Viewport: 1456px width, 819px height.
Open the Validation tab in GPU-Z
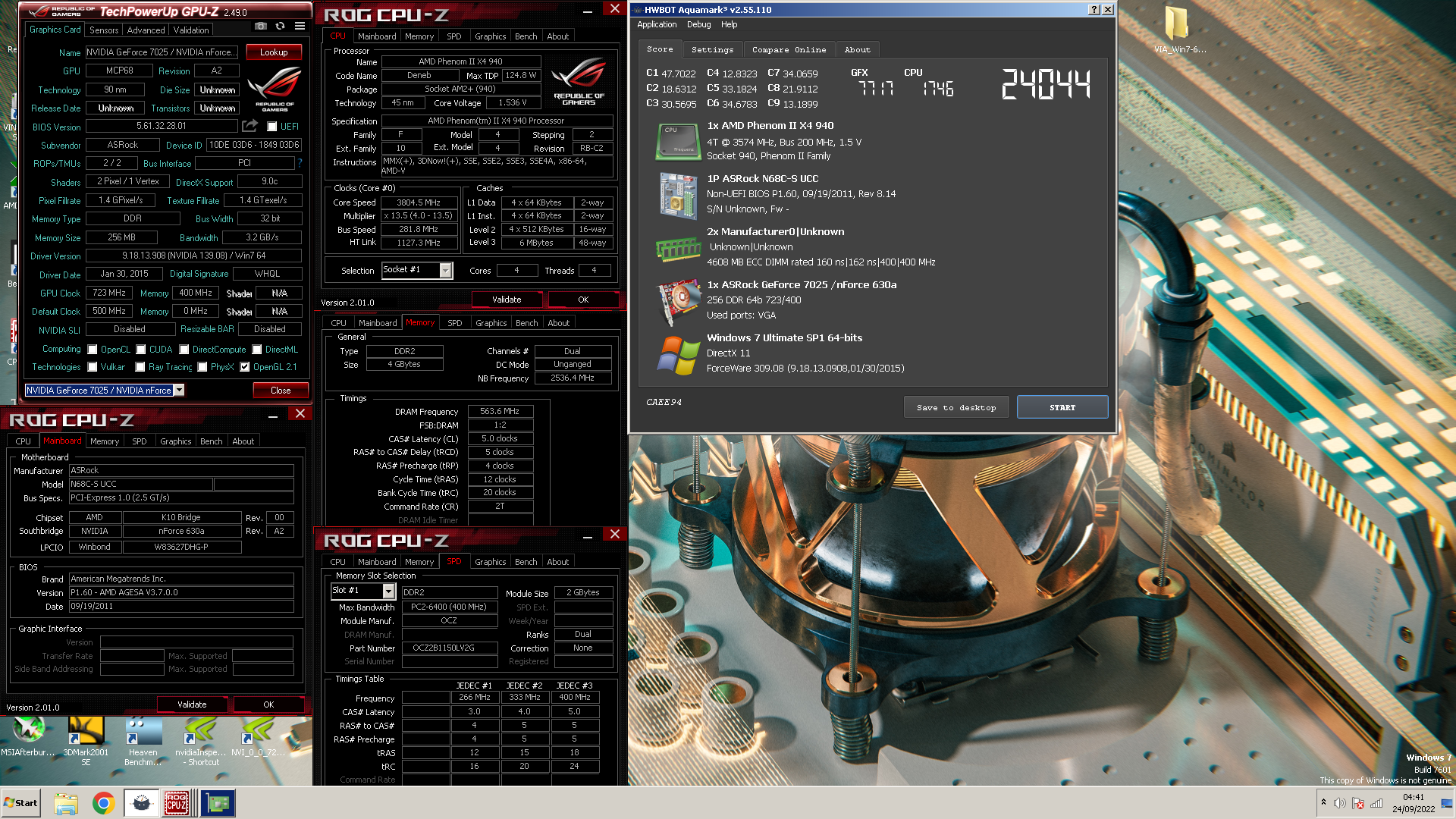click(x=191, y=30)
